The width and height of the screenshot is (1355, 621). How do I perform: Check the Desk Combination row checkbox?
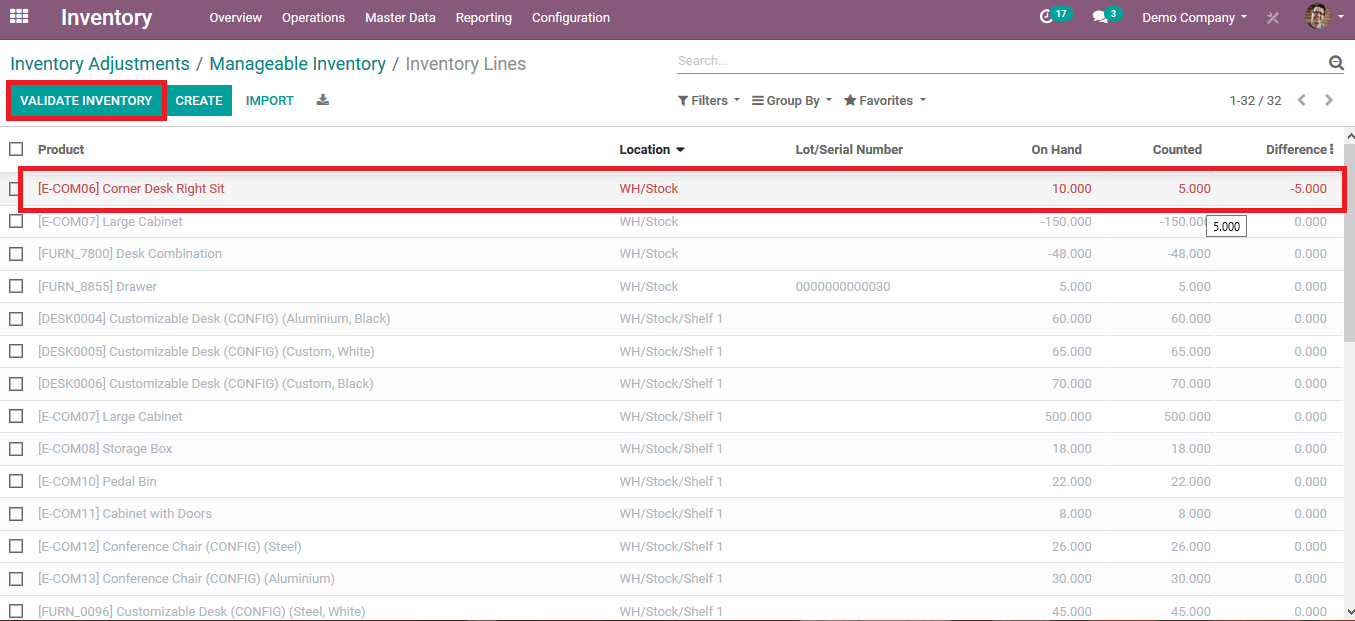click(16, 254)
